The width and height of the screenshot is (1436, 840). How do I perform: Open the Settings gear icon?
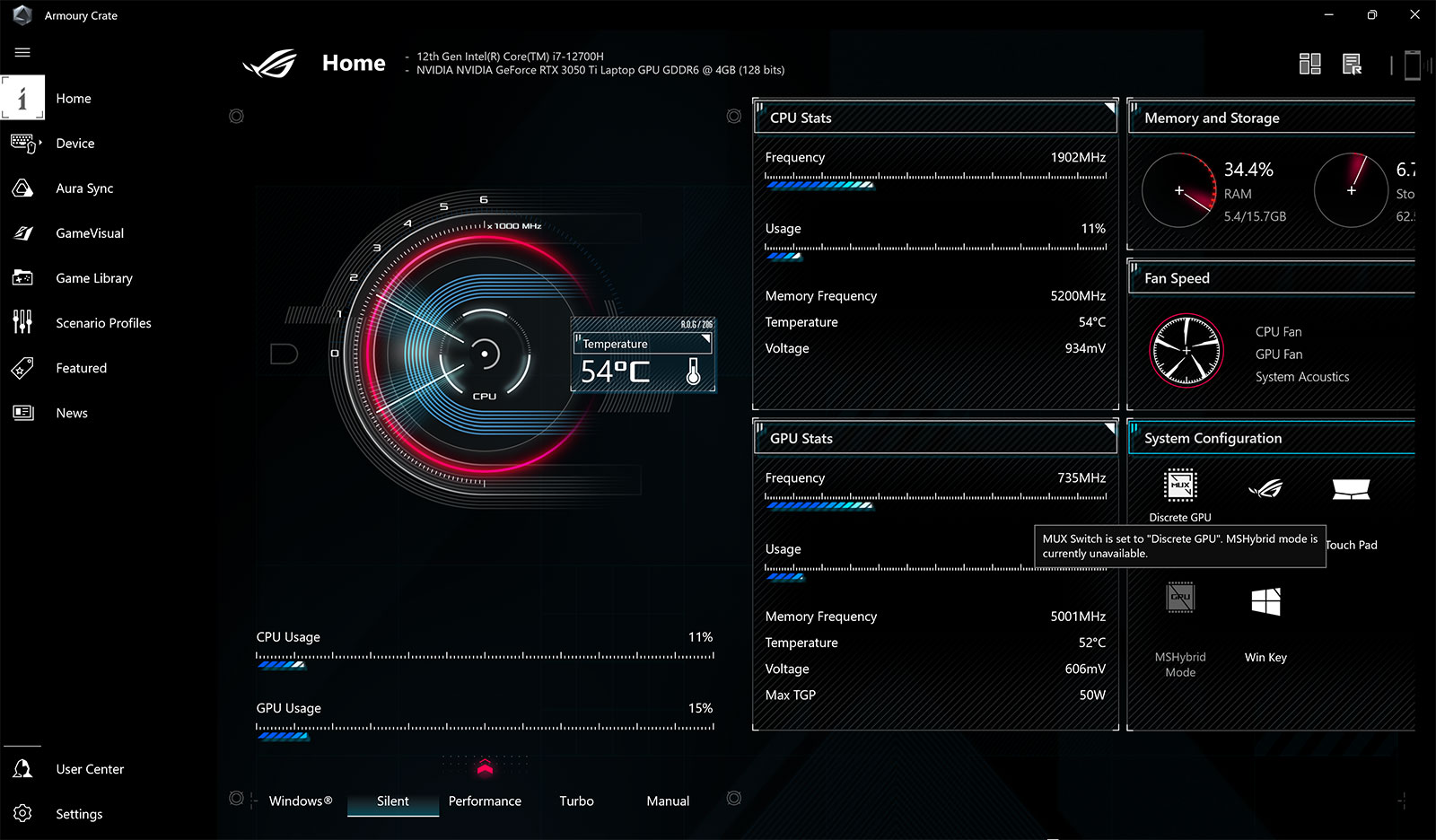[22, 813]
